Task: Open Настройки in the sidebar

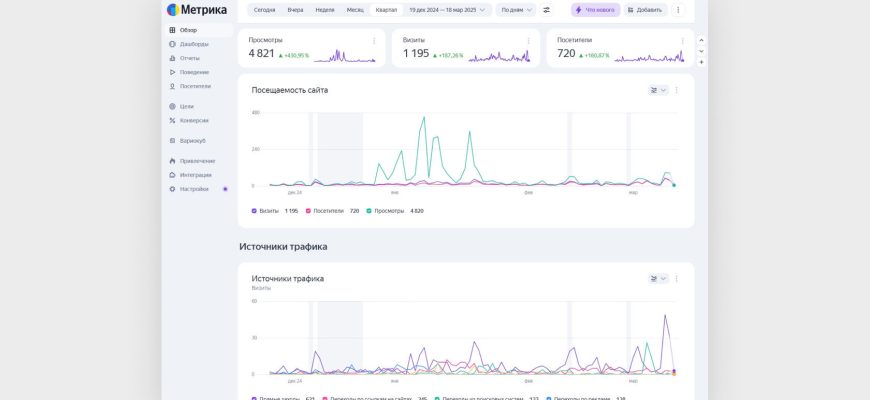Action: coord(194,189)
